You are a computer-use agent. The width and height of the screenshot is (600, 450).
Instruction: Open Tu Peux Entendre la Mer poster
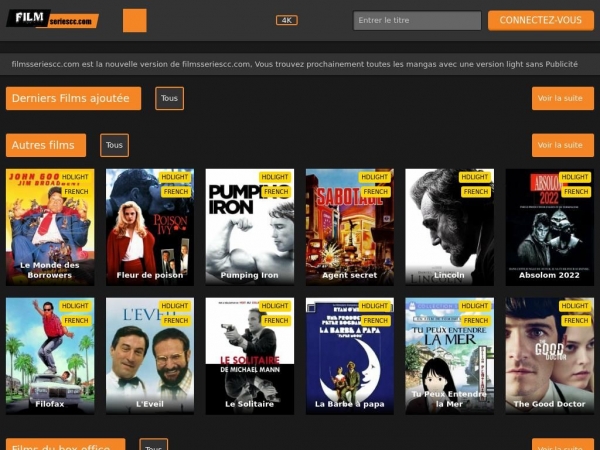pyautogui.click(x=450, y=356)
